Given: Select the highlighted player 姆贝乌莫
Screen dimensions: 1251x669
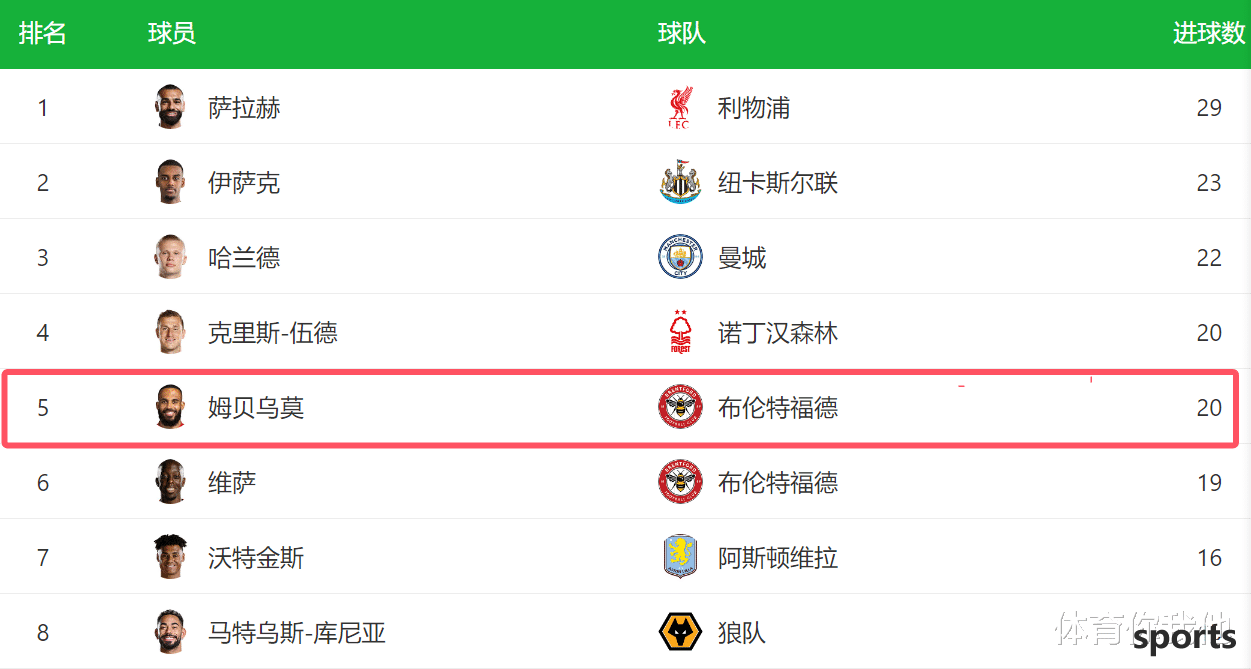Looking at the screenshot, I should tap(256, 408).
